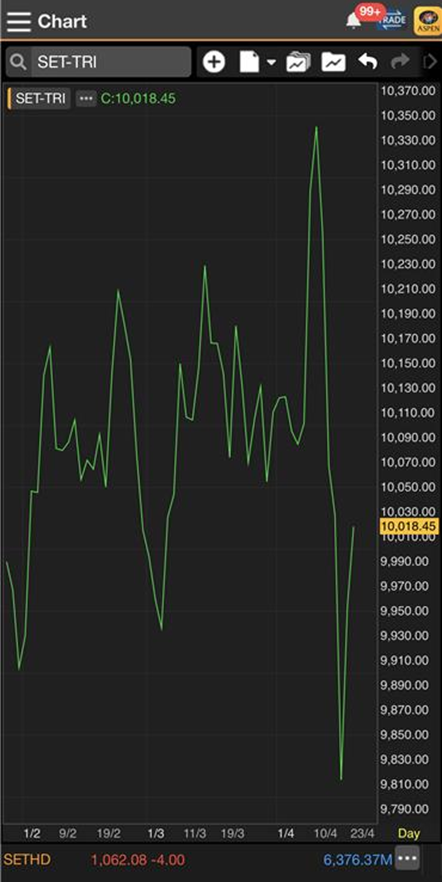Expand toolbar with right chevron arrow
The height and width of the screenshot is (882, 442).
(x=431, y=62)
